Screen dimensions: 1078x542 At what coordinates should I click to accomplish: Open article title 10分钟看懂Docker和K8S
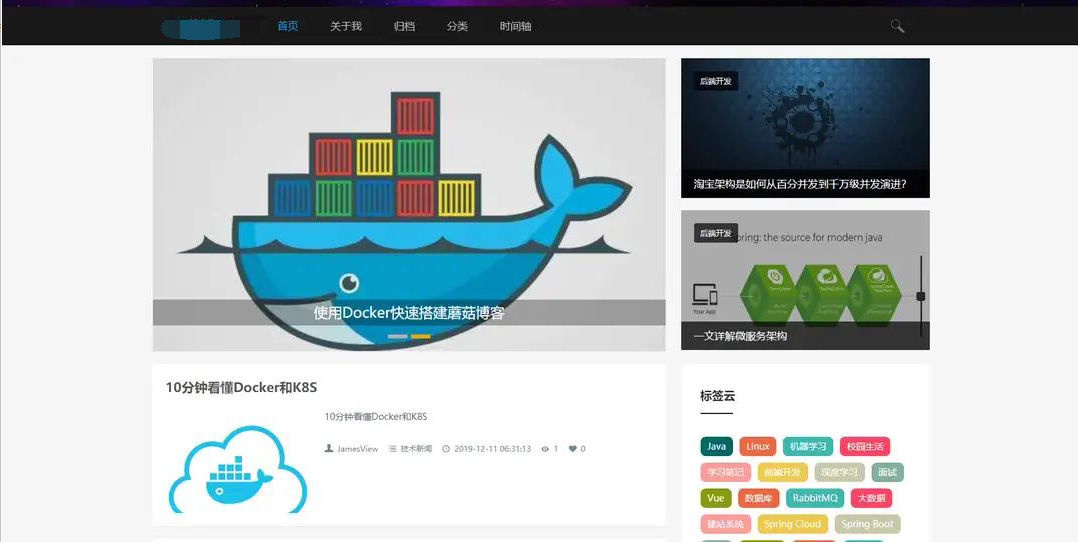pyautogui.click(x=241, y=387)
